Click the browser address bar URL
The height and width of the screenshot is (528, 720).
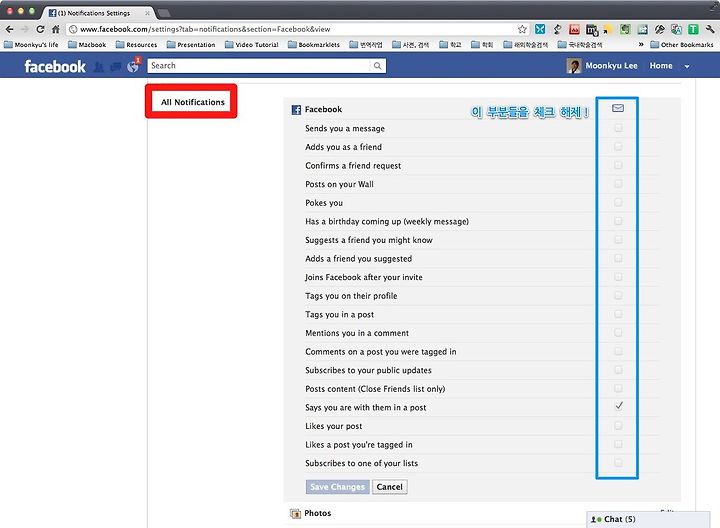click(205, 29)
